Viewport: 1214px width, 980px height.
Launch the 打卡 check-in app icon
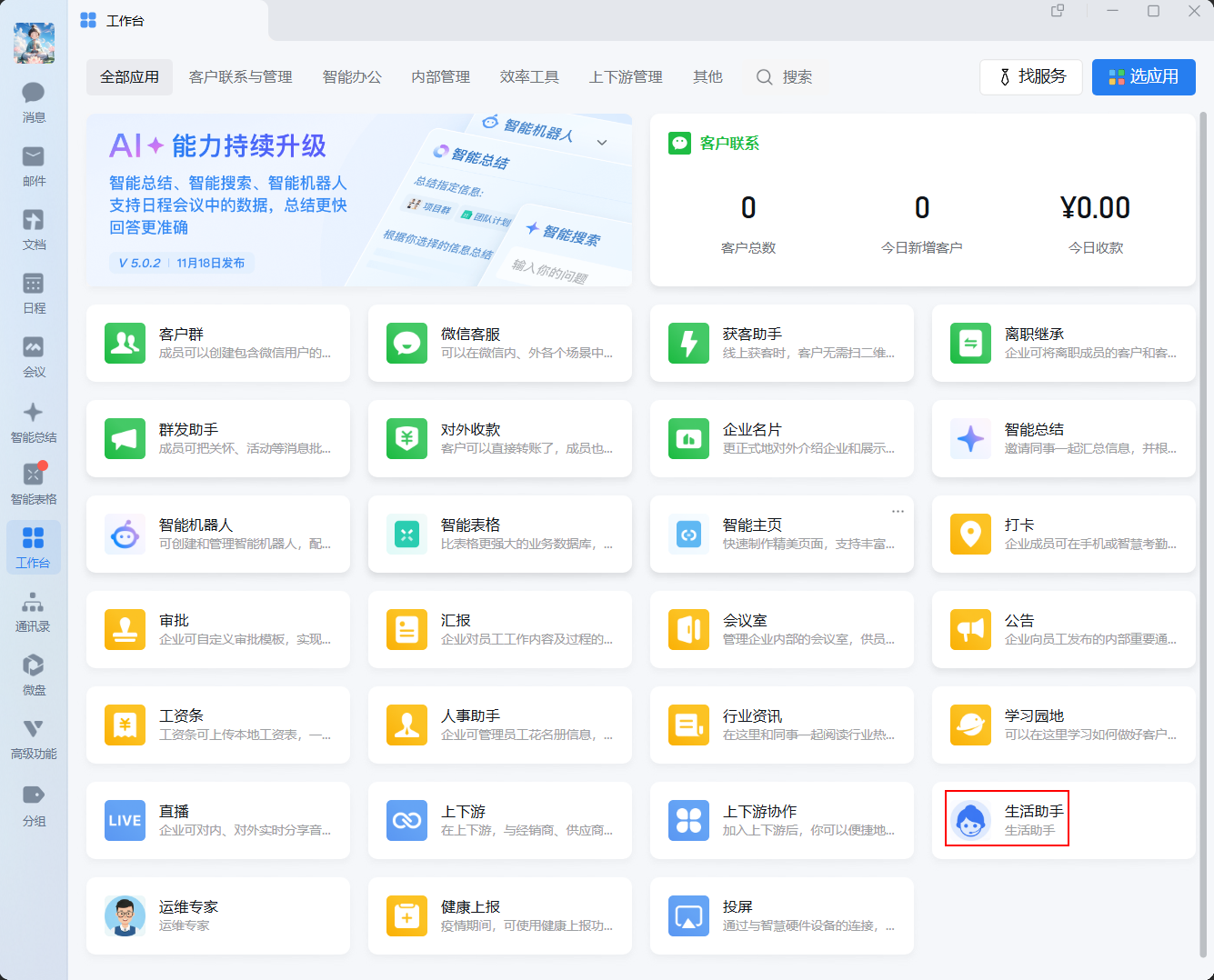970,534
